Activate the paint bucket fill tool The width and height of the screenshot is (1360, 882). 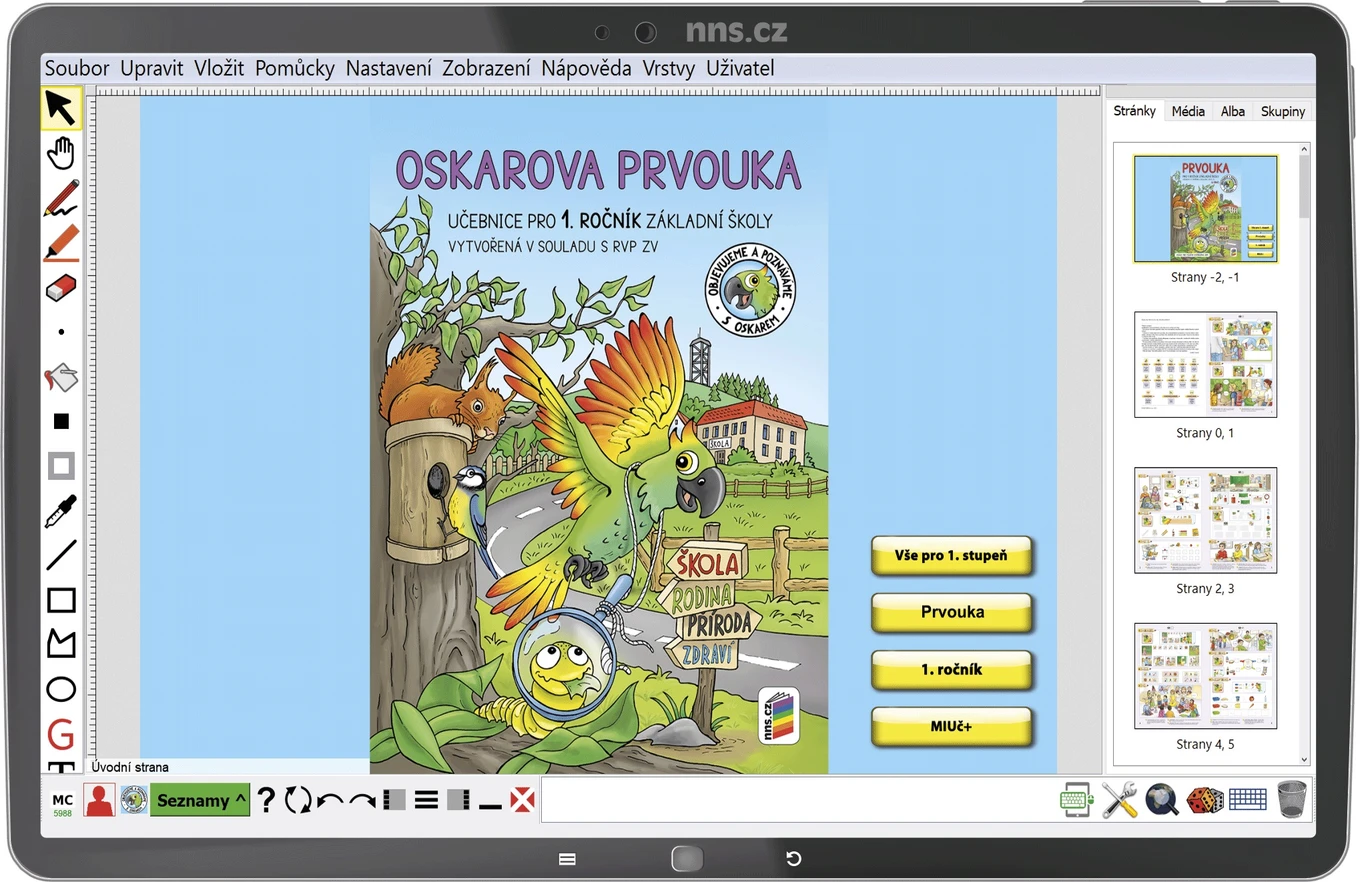[61, 378]
